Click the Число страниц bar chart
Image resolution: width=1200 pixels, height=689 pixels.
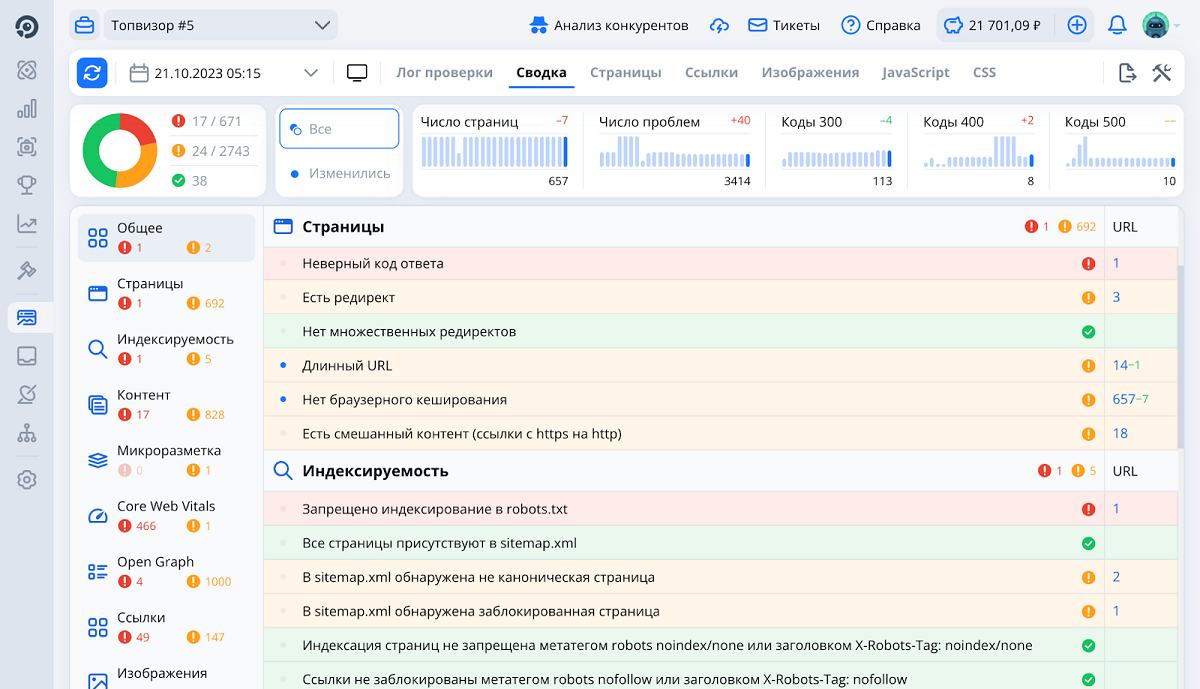(x=494, y=152)
